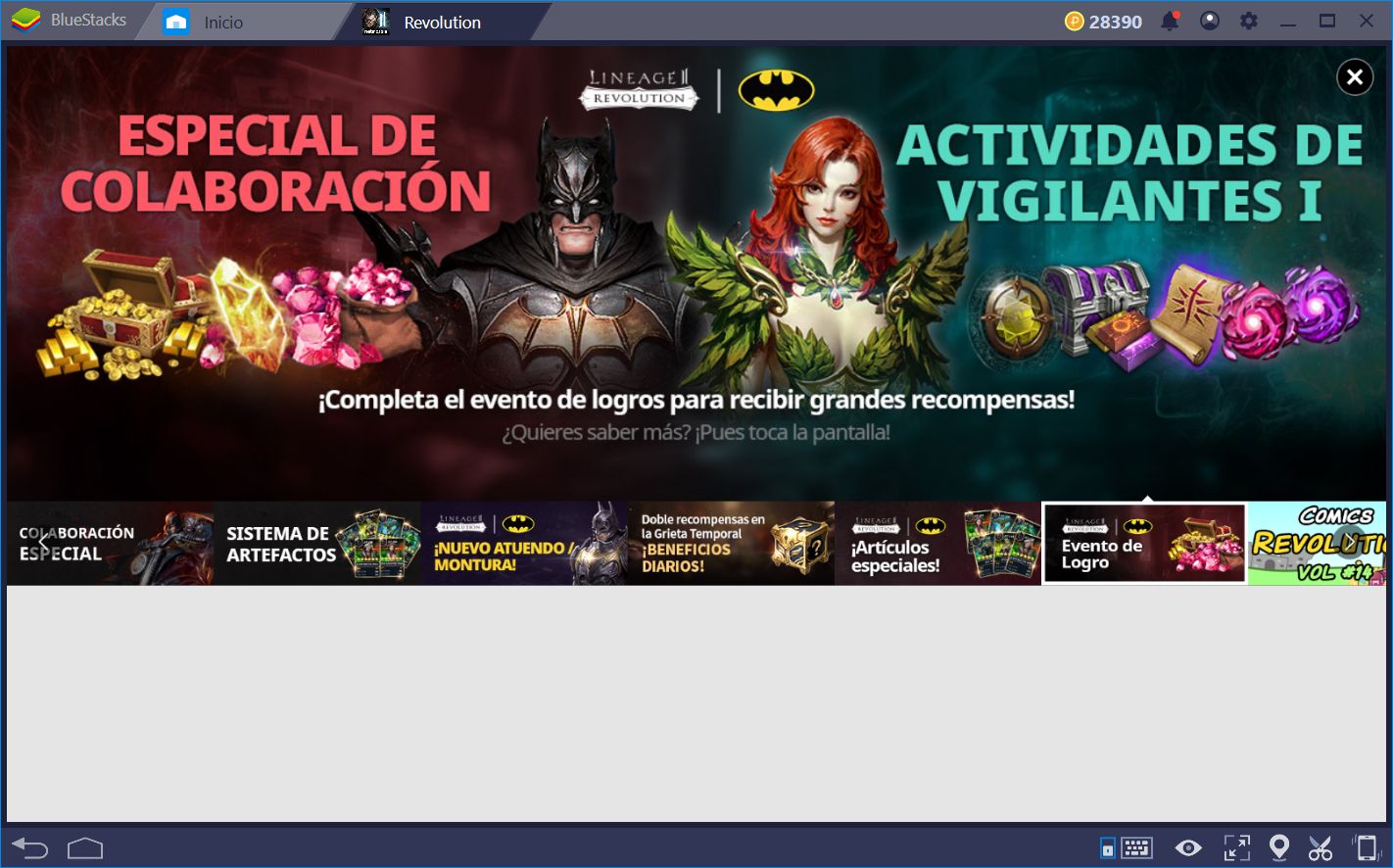
Task: Open Comics Revolution Vol #14 thumbnail
Action: pyautogui.click(x=1317, y=544)
